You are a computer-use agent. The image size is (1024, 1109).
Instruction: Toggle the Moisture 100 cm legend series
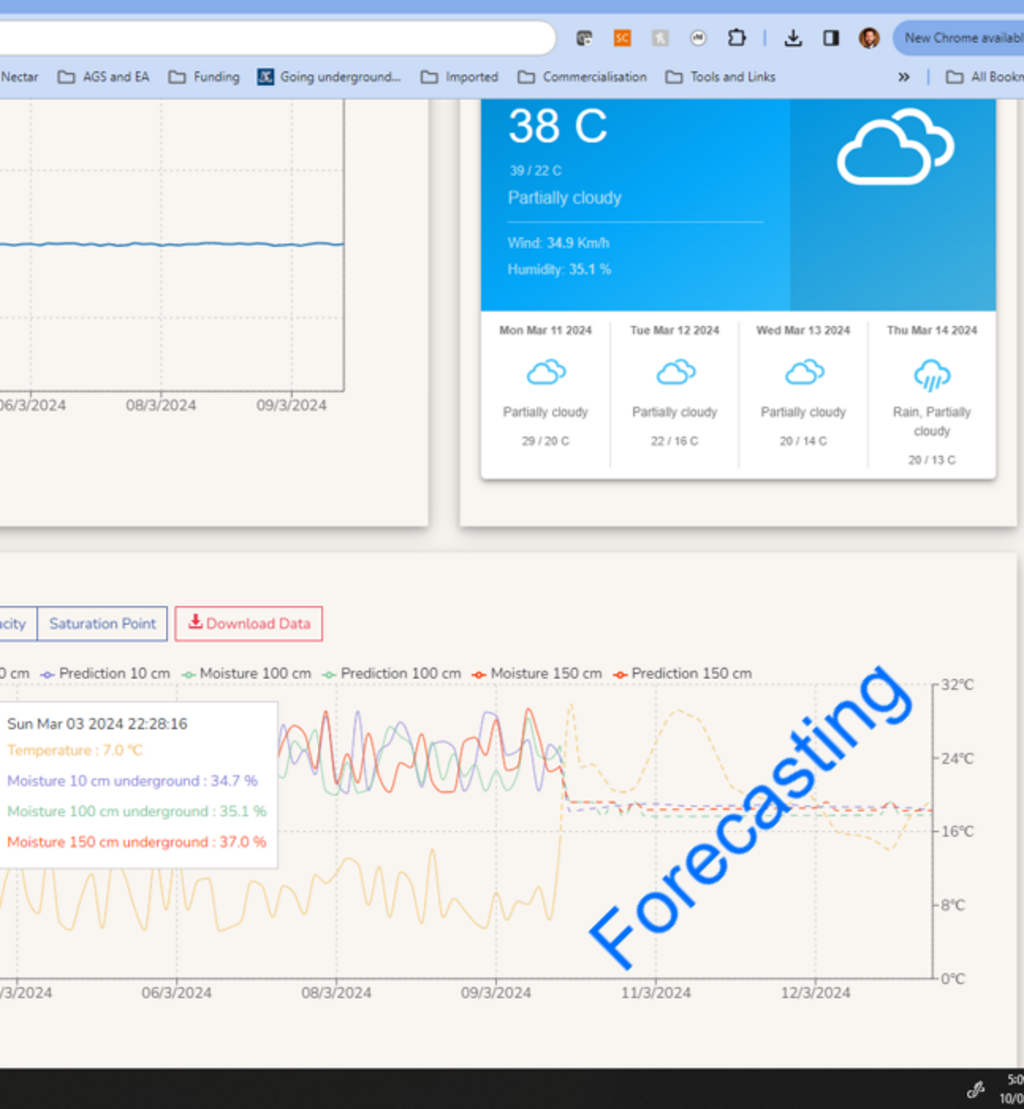(246, 674)
